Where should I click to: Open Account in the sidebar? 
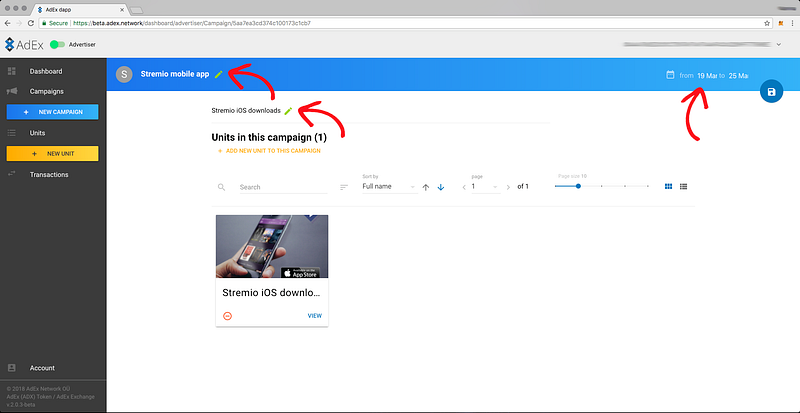pos(42,368)
